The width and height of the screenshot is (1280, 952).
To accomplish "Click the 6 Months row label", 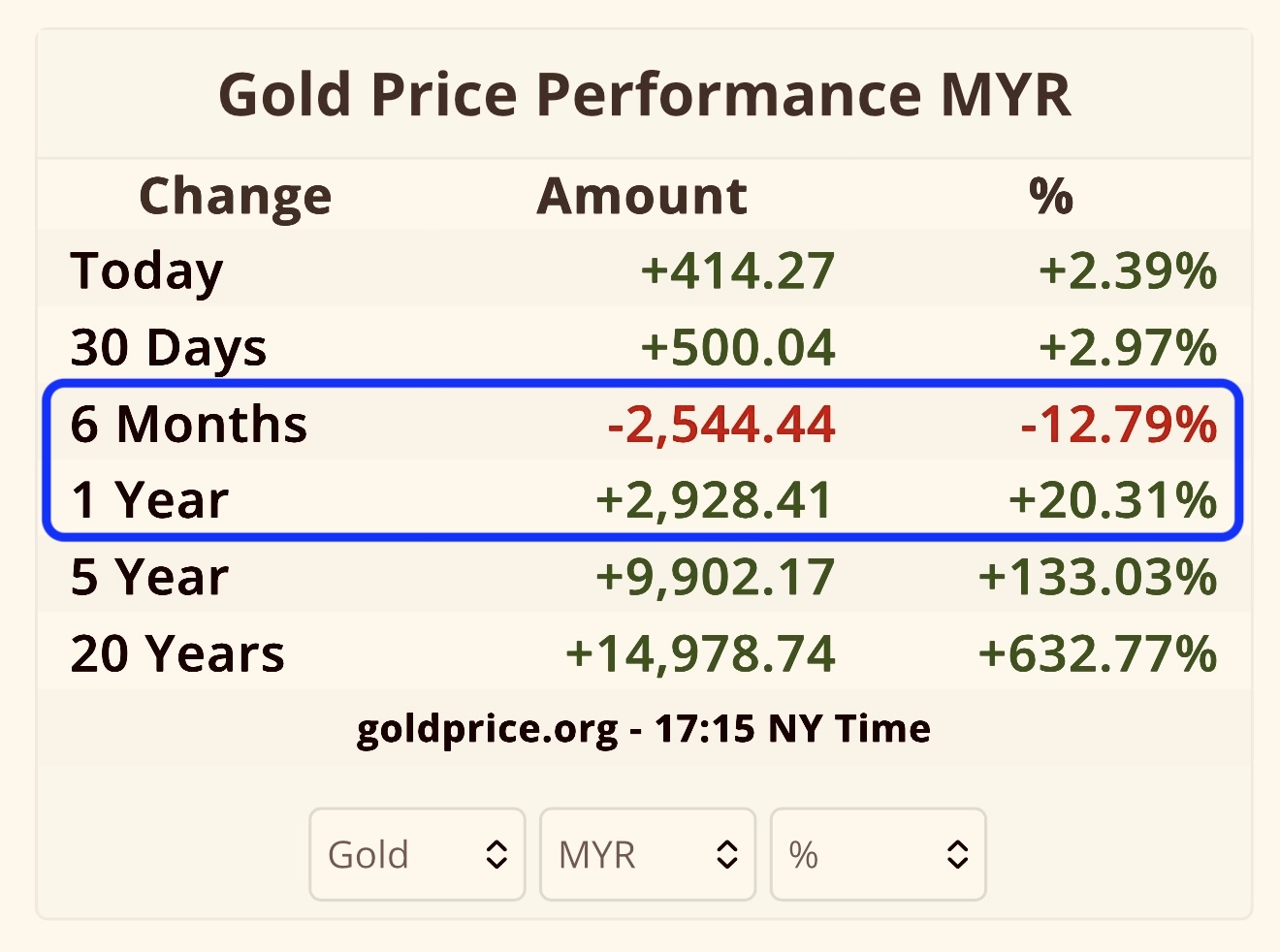I will [189, 425].
